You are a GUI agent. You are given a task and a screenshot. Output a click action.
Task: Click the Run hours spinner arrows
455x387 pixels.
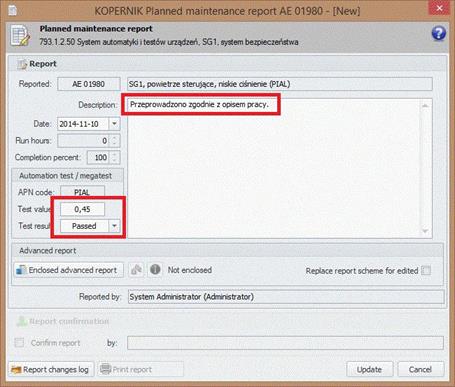tap(114, 141)
